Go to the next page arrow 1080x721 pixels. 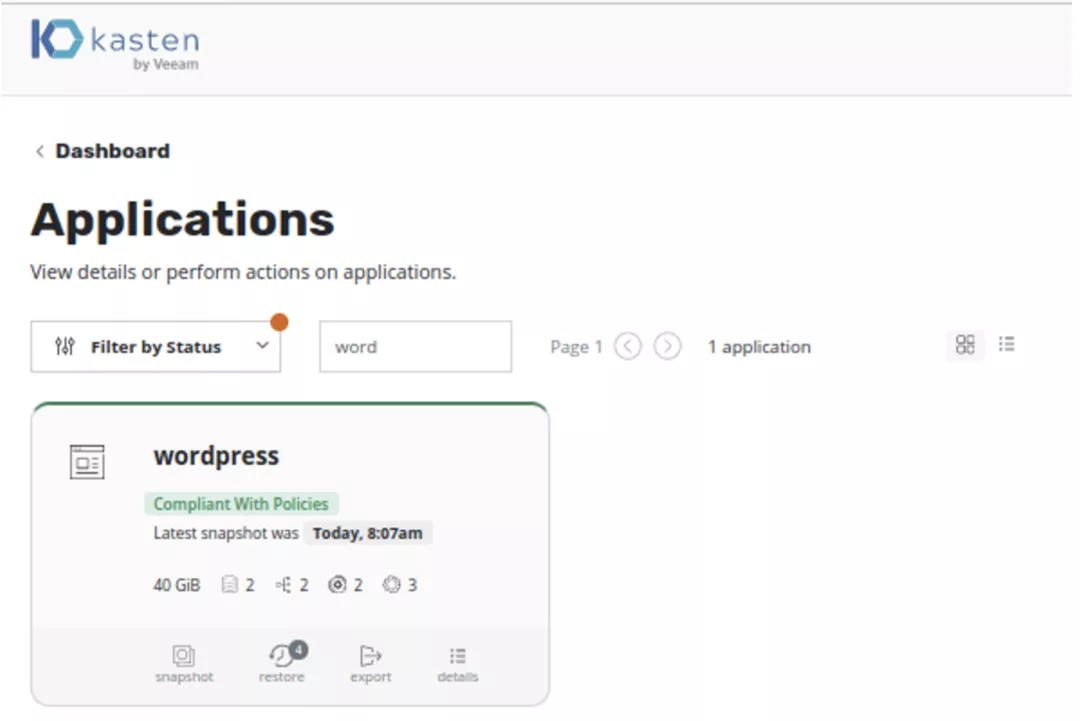coord(667,347)
